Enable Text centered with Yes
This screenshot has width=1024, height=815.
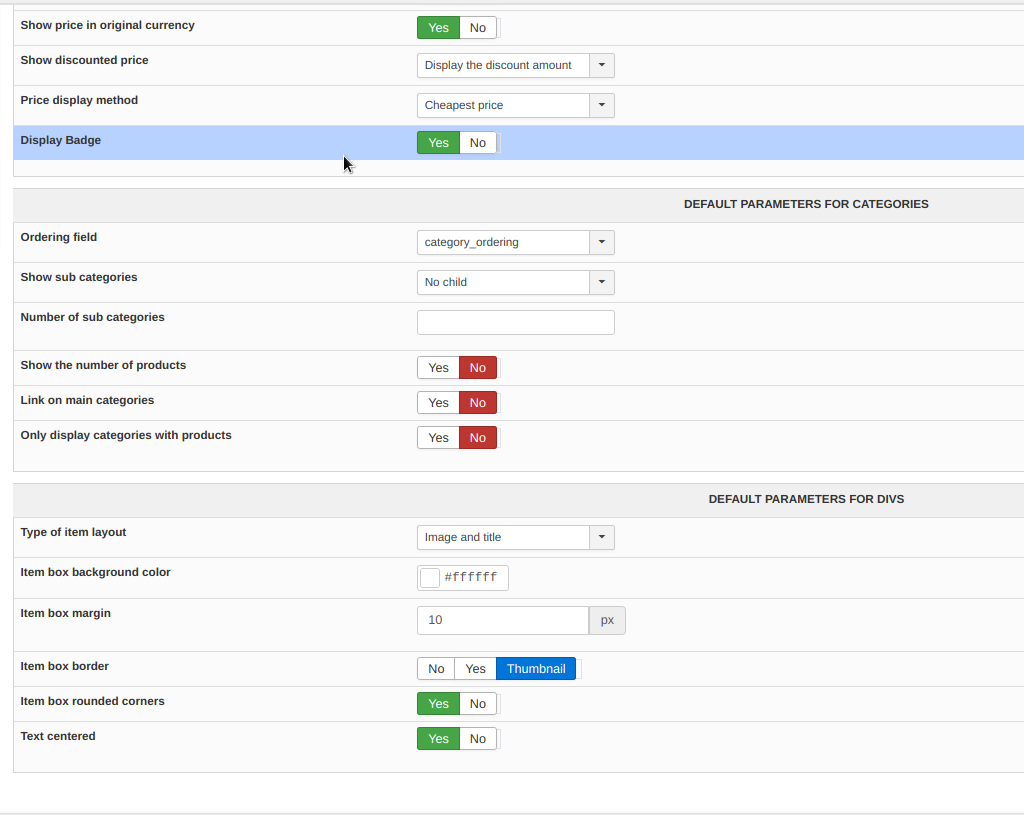click(438, 739)
